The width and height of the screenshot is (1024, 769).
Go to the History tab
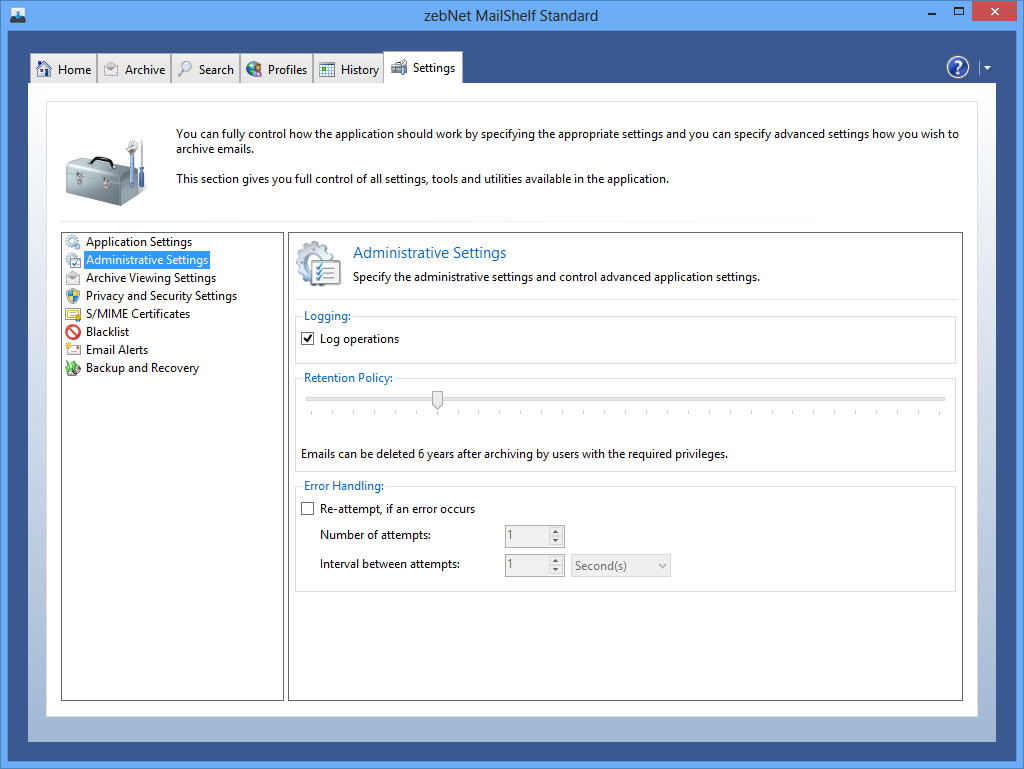tap(349, 69)
